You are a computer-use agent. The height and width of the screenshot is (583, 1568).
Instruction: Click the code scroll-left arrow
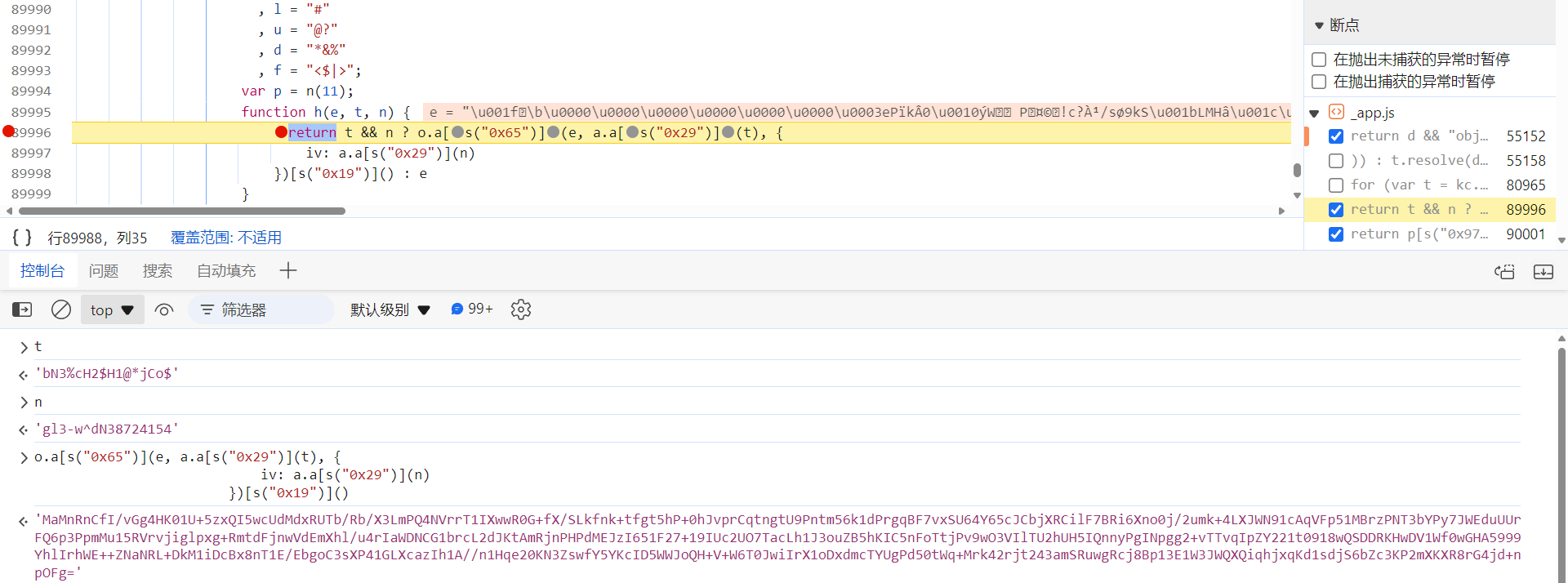click(x=9, y=211)
